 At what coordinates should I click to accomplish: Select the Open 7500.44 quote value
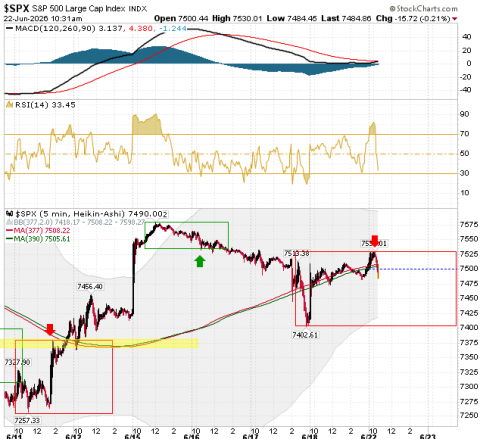(x=181, y=19)
